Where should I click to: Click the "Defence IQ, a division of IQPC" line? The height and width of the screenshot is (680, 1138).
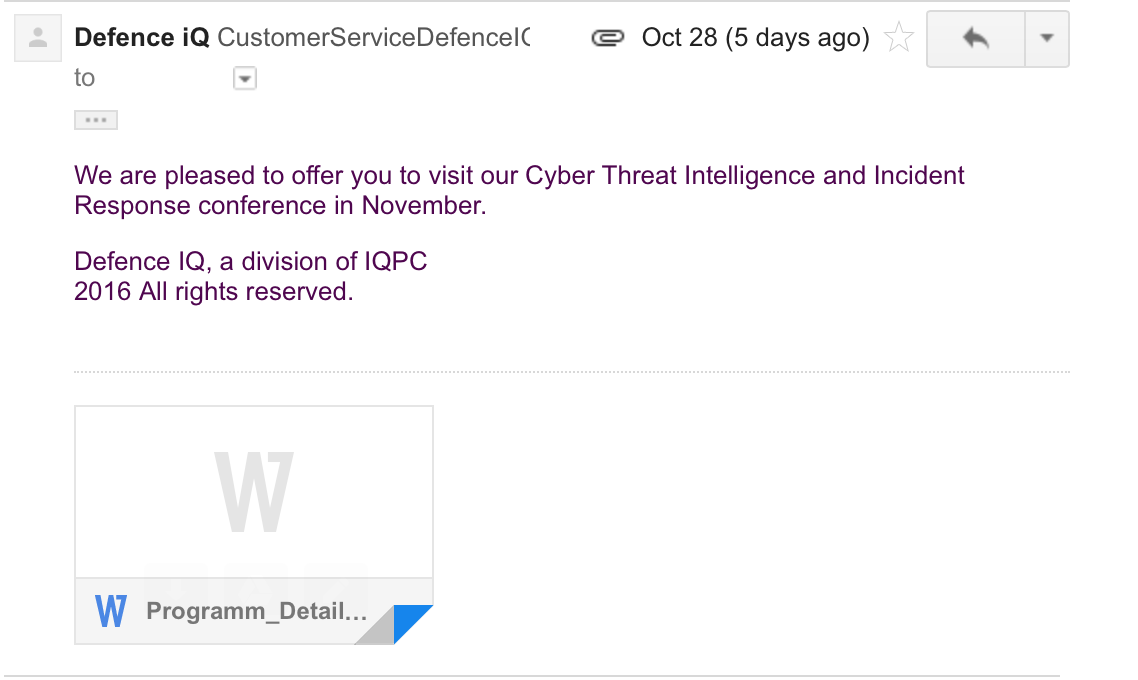coord(251,262)
